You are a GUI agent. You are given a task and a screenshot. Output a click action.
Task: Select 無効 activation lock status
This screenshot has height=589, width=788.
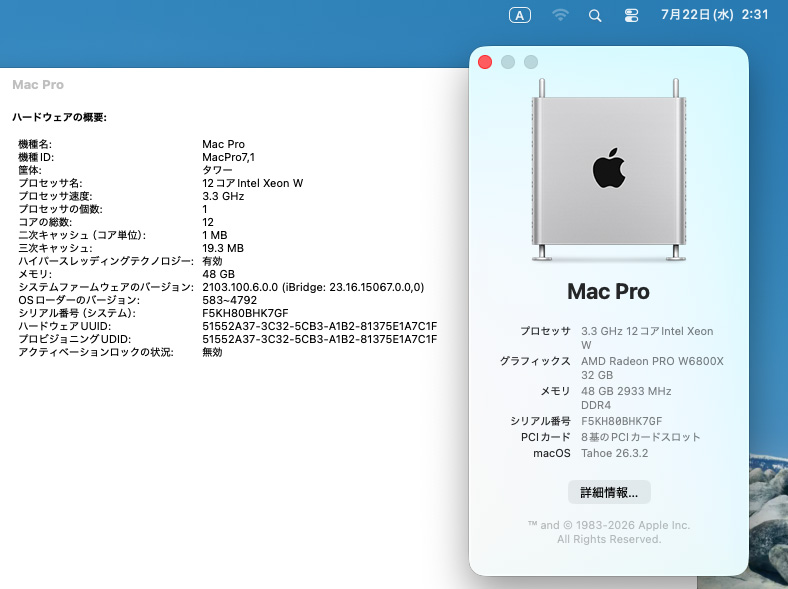pos(212,352)
